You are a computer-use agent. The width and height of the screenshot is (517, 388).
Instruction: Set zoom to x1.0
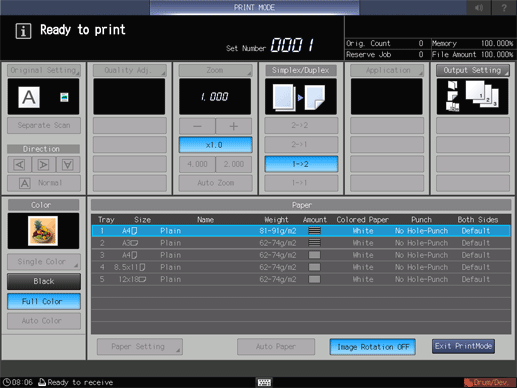tap(215, 145)
